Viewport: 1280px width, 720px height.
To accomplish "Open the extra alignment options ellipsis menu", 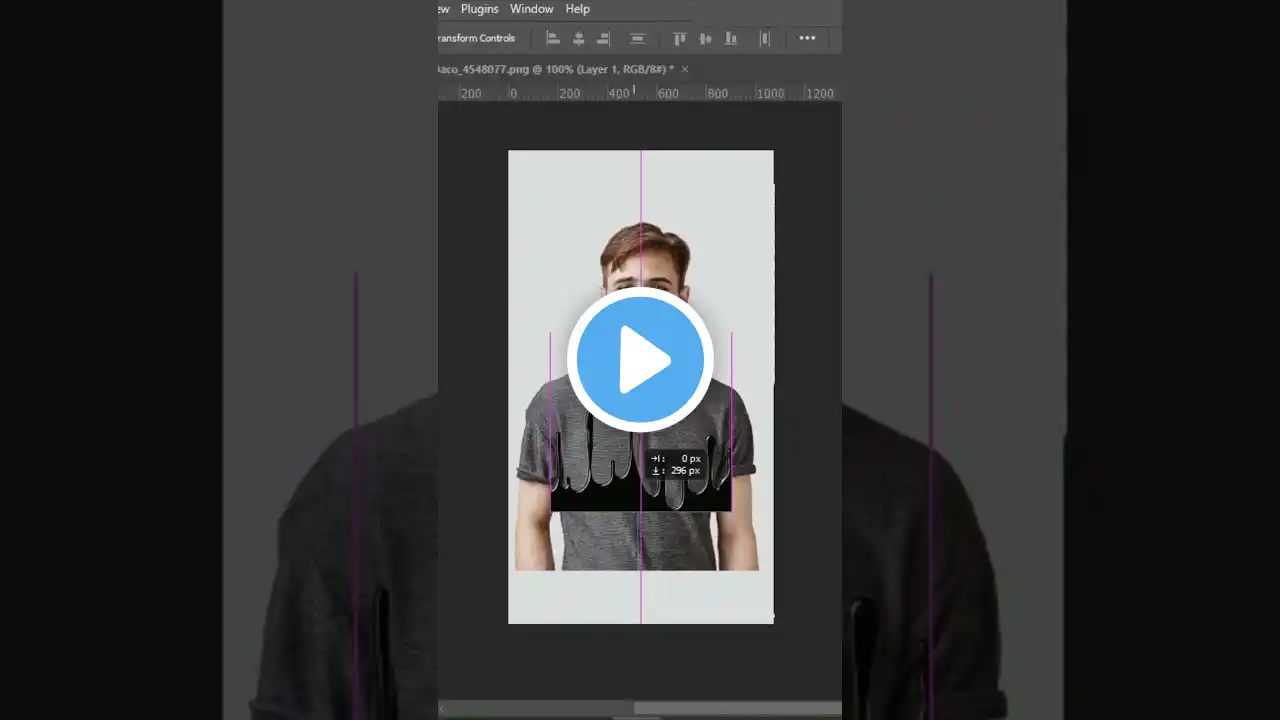I will pos(807,38).
